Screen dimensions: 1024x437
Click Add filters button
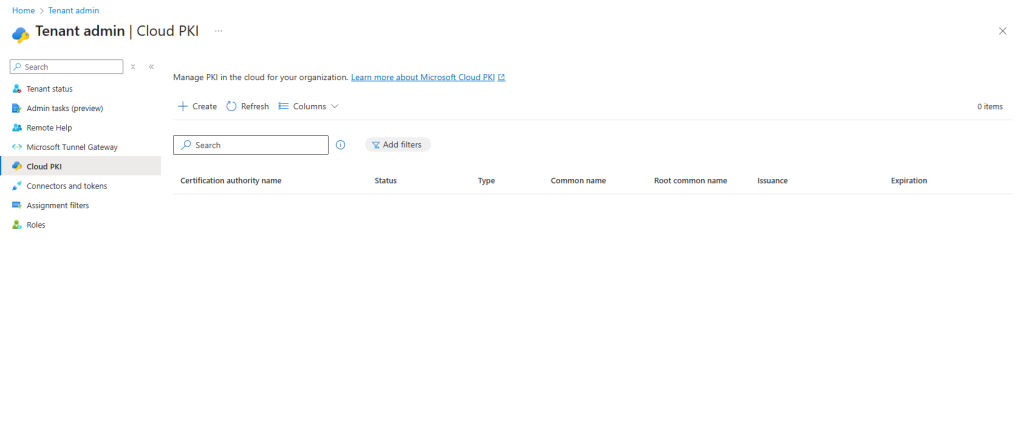tap(398, 145)
